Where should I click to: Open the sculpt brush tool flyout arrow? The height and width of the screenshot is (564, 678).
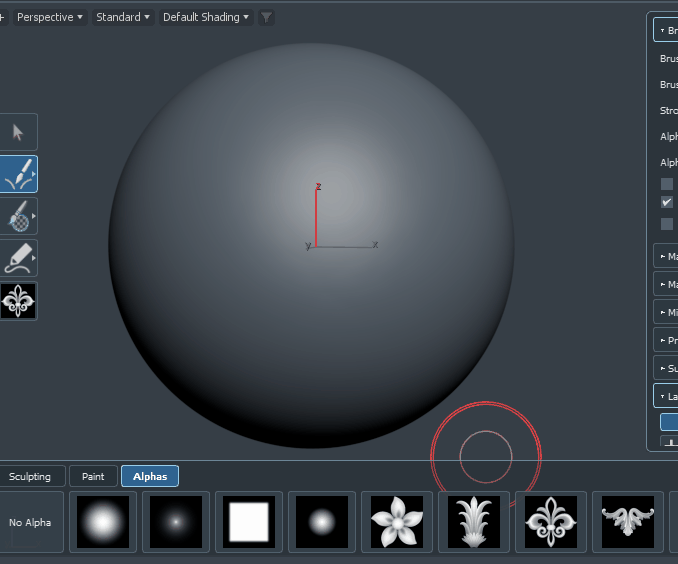[x=34, y=174]
